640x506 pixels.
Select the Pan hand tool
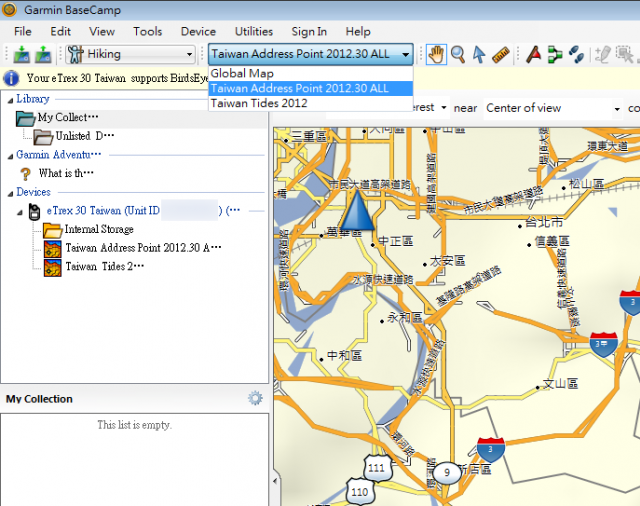point(436,54)
